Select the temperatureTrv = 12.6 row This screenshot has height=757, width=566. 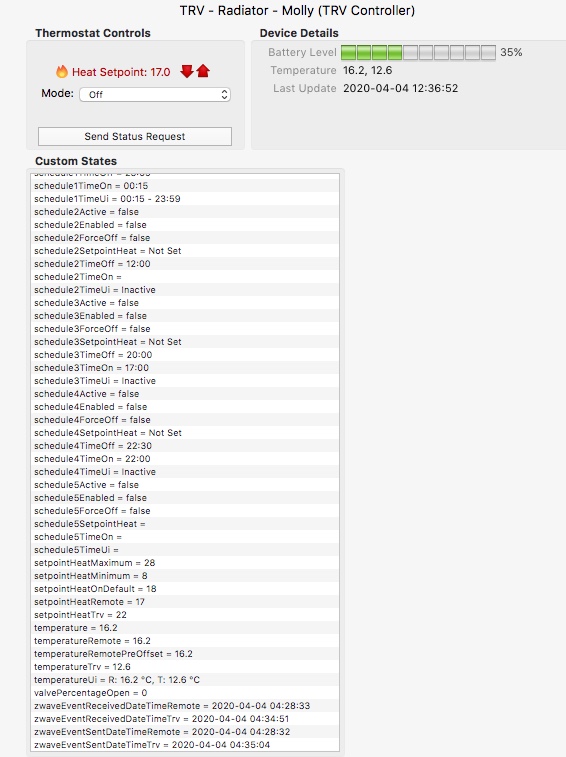click(185, 667)
